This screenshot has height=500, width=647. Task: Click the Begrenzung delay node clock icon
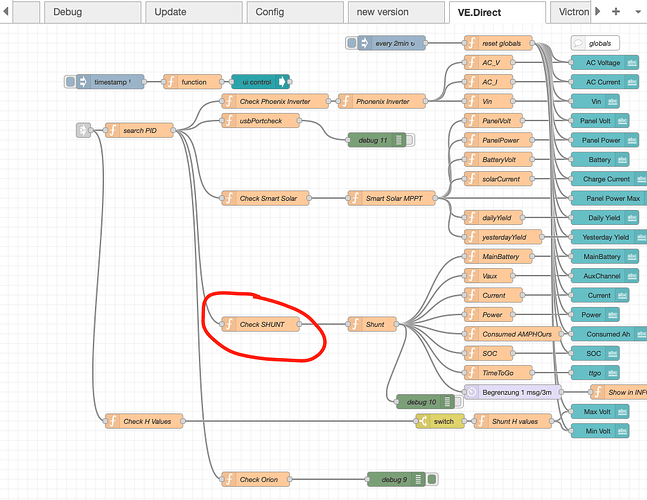click(473, 391)
